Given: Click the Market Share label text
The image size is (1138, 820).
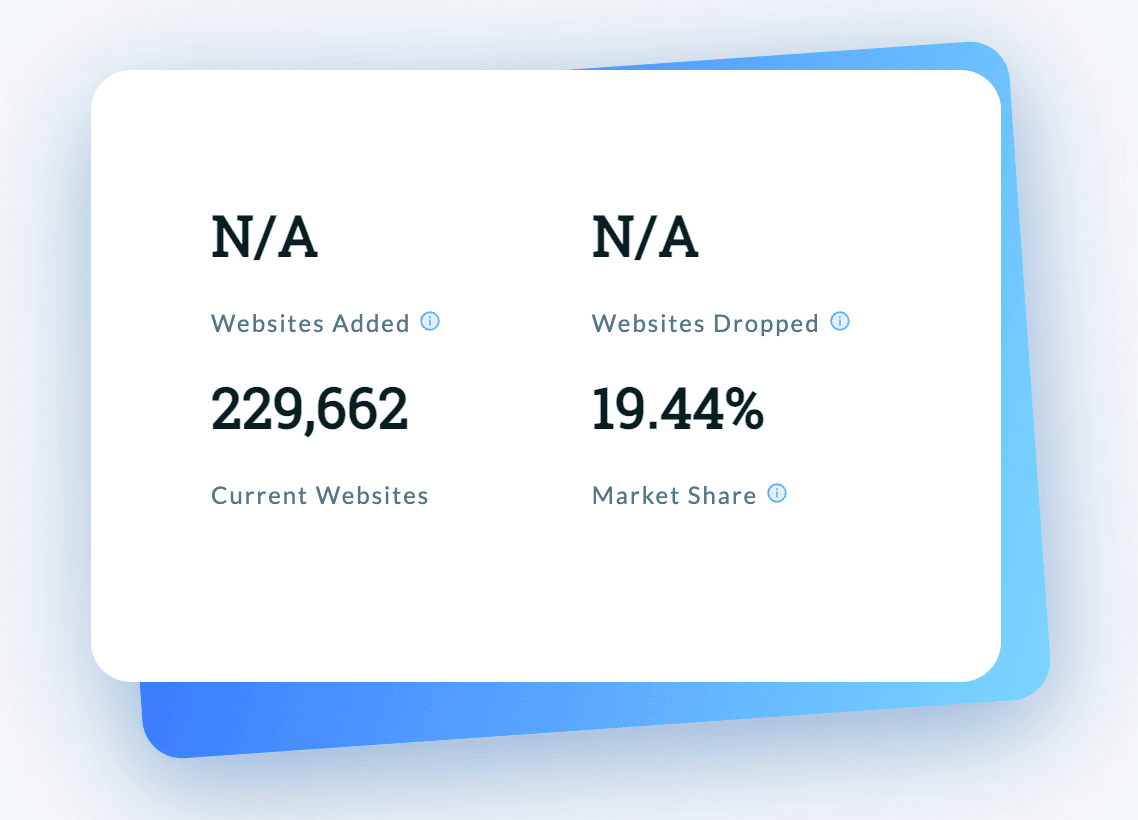Looking at the screenshot, I should 674,495.
